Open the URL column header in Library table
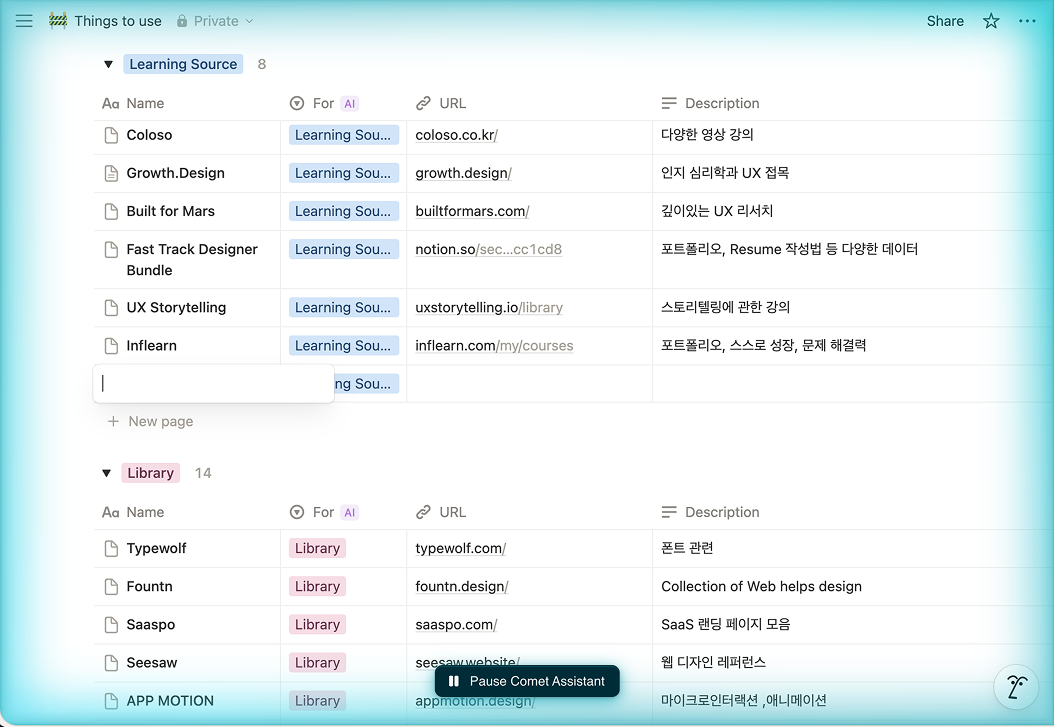This screenshot has width=1054, height=727. coord(441,512)
